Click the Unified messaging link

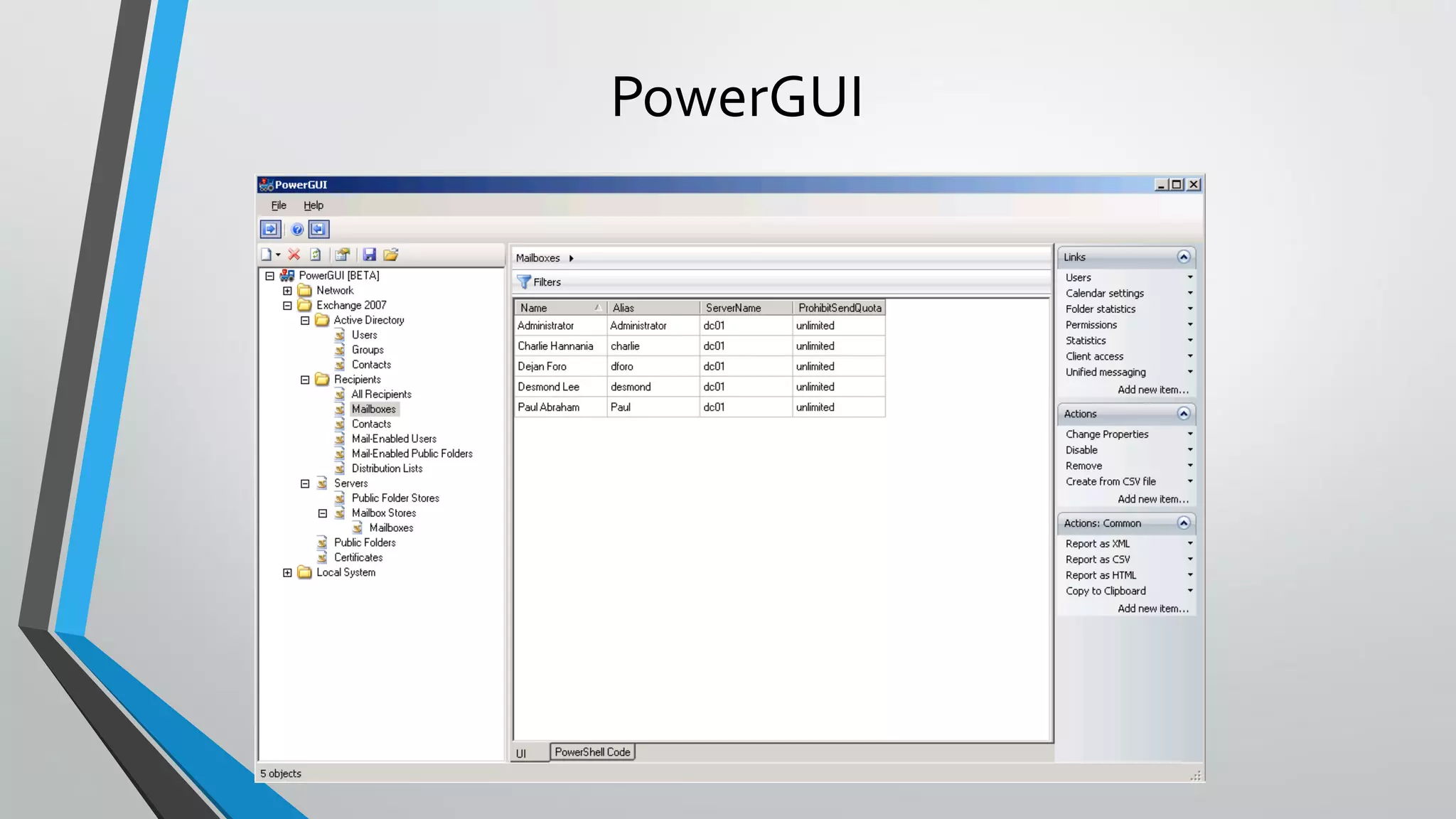[1106, 373]
